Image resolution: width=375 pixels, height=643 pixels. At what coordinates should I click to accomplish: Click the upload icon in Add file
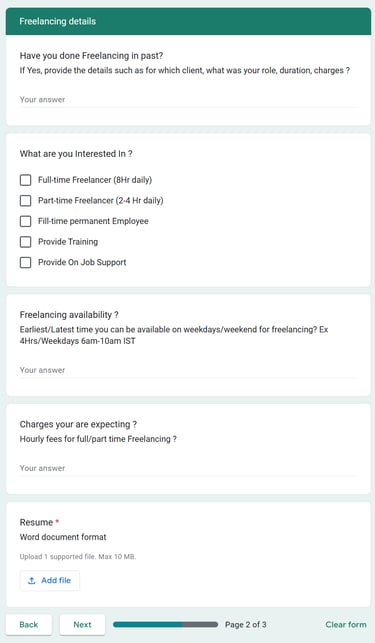click(32, 581)
